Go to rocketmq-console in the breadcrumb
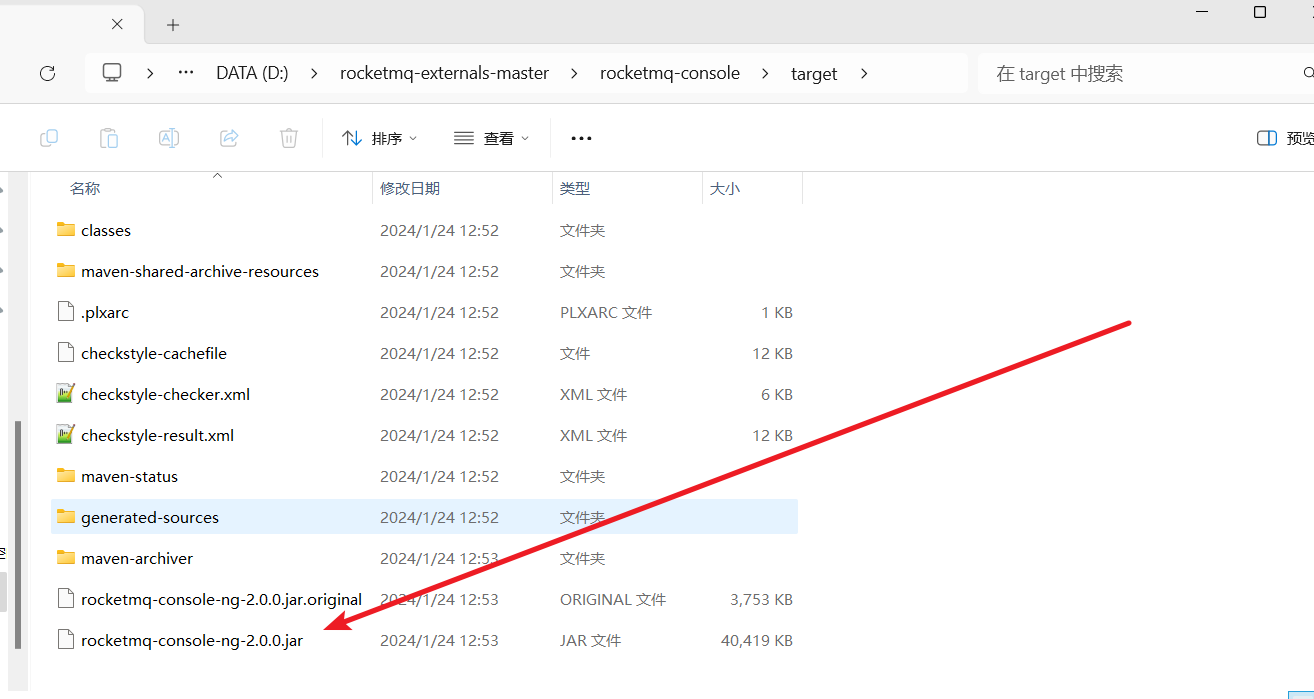This screenshot has width=1314, height=699. click(x=670, y=73)
